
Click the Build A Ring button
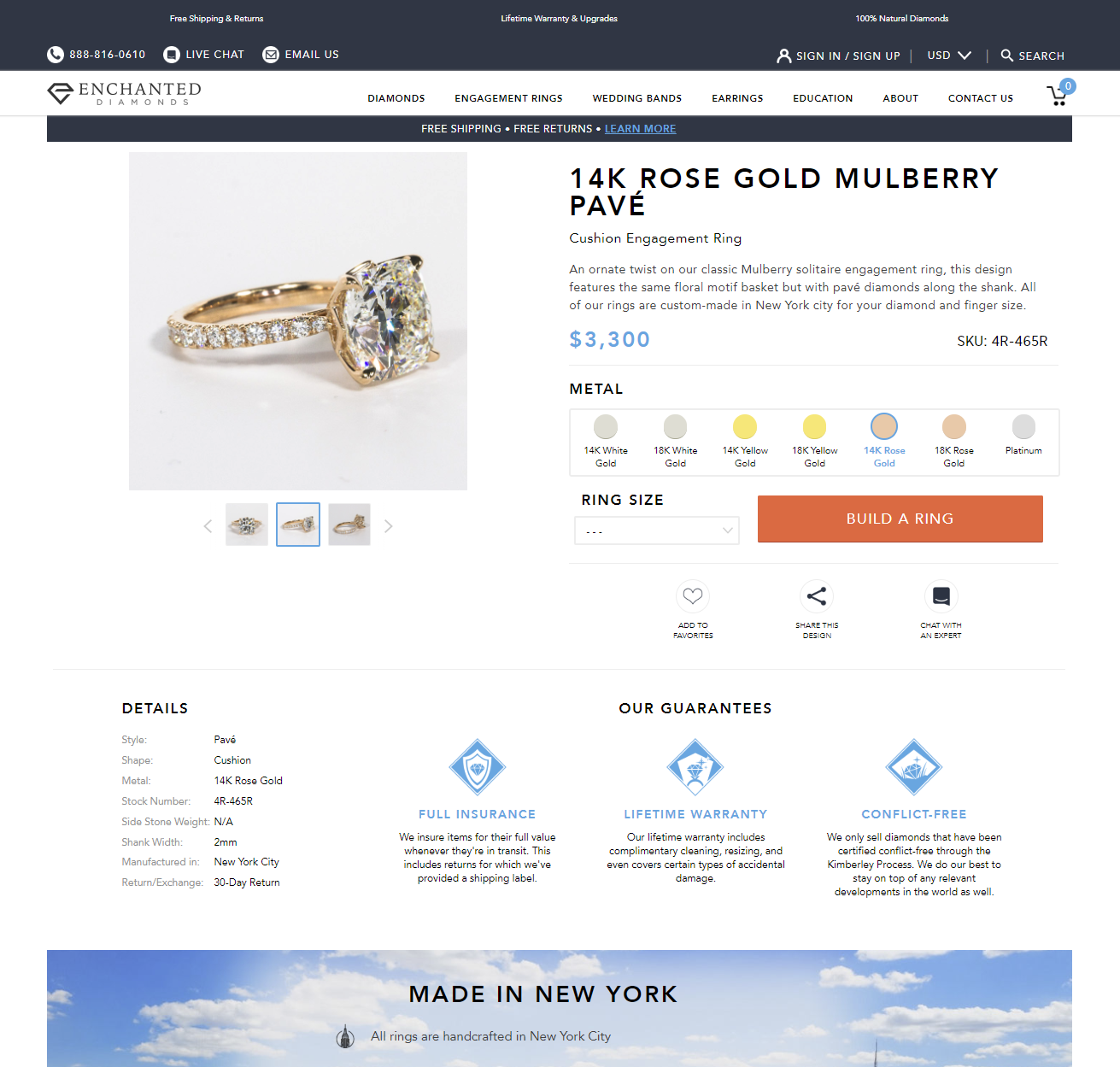(x=900, y=519)
